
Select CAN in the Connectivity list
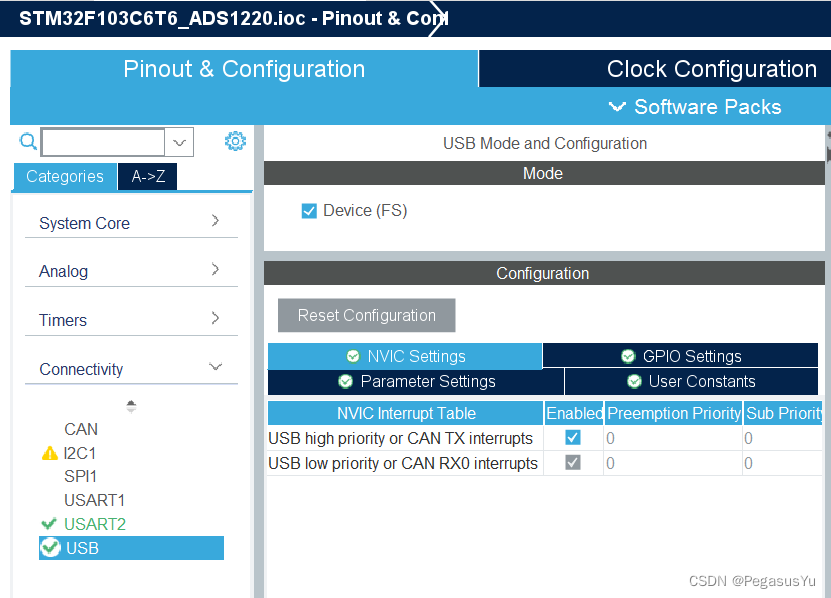click(x=81, y=429)
